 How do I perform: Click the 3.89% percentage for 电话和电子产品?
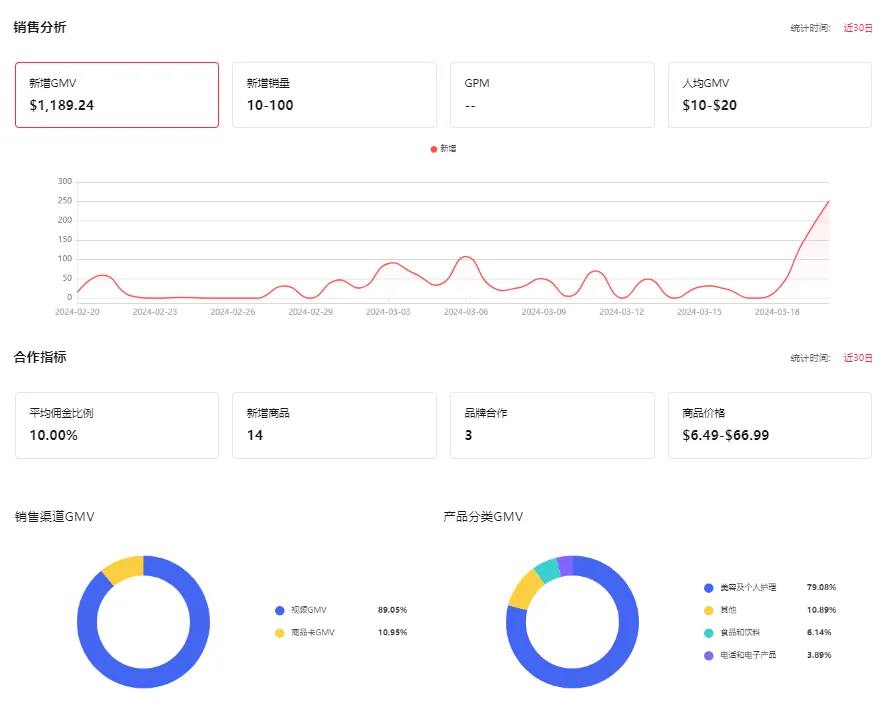click(x=819, y=655)
